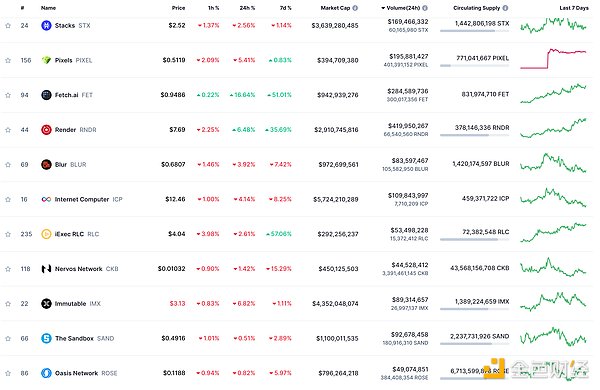Sort table by Price header

coord(178,8)
